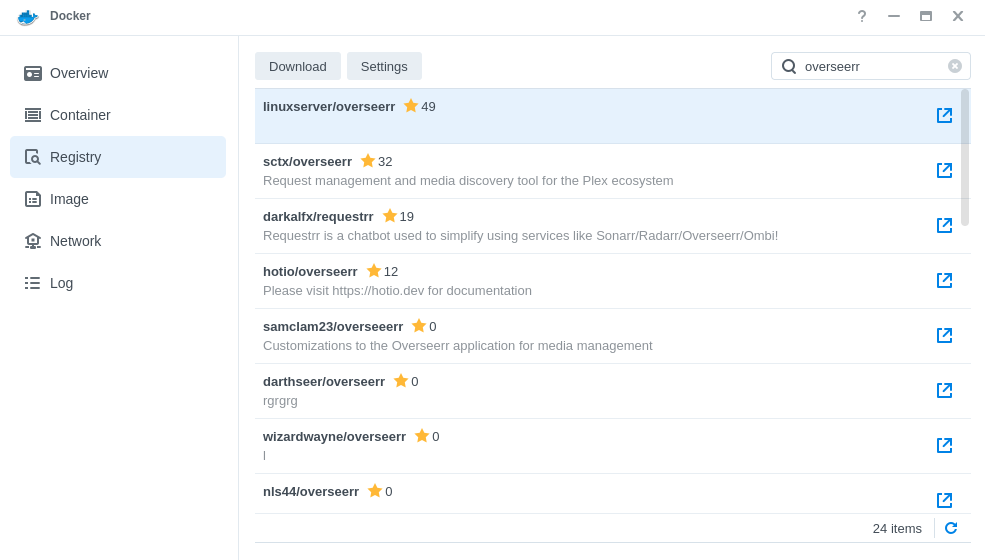Select darkalfx/requestrr name text
The width and height of the screenshot is (985, 560).
coord(318,217)
